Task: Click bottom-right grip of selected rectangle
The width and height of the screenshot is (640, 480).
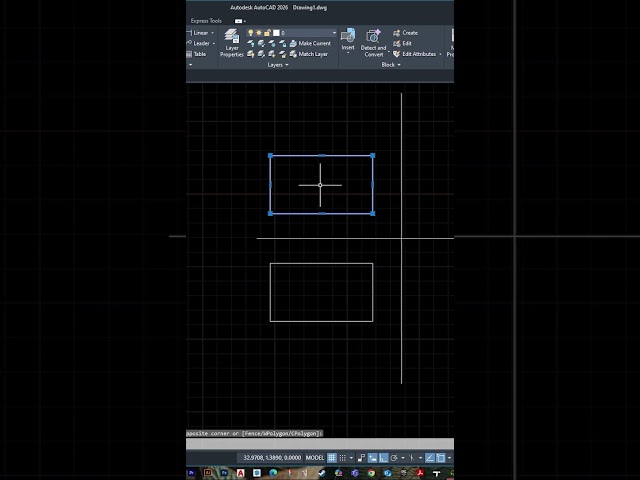Action: pyautogui.click(x=373, y=213)
